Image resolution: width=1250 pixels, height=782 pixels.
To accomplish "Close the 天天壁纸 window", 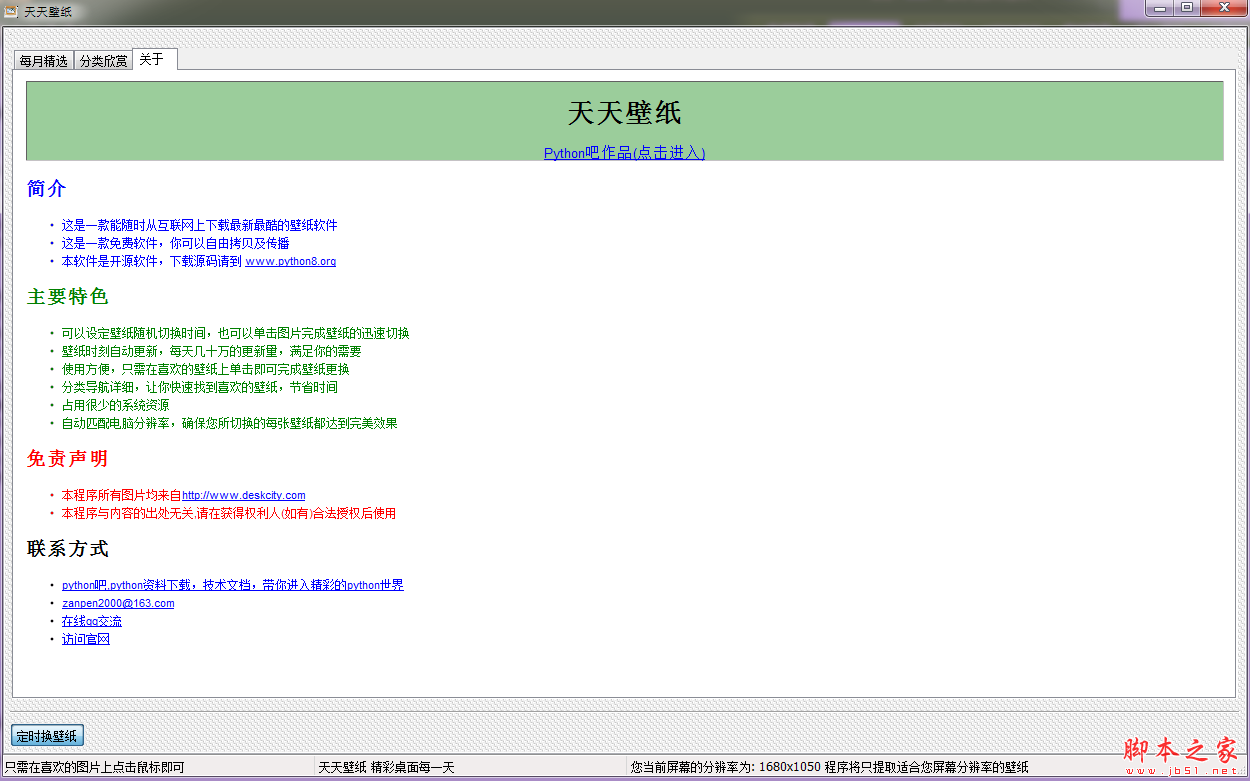I will tap(1222, 9).
